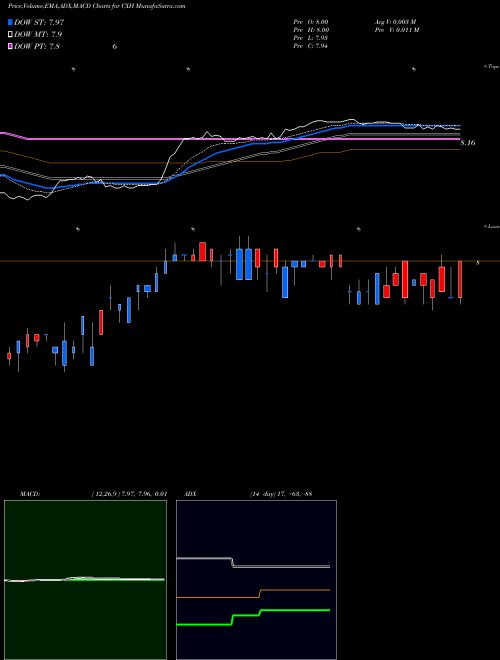Click the 'Pre V: 0.011 M' volume text
The width and height of the screenshot is (500, 660).
396,30
